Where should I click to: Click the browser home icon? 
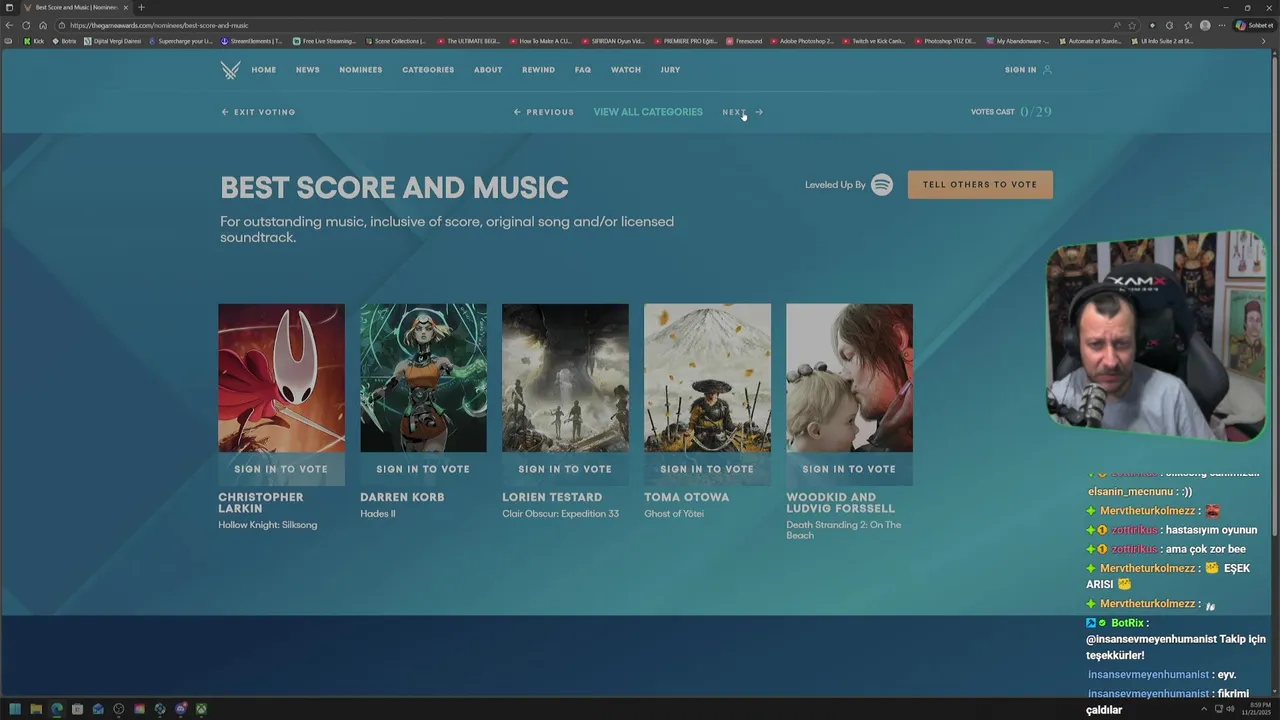[x=43, y=25]
